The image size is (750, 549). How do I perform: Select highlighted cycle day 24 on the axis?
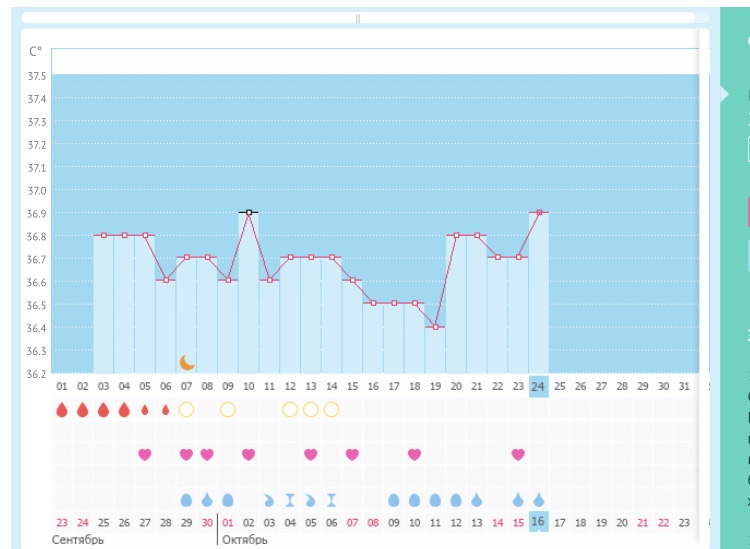[539, 386]
